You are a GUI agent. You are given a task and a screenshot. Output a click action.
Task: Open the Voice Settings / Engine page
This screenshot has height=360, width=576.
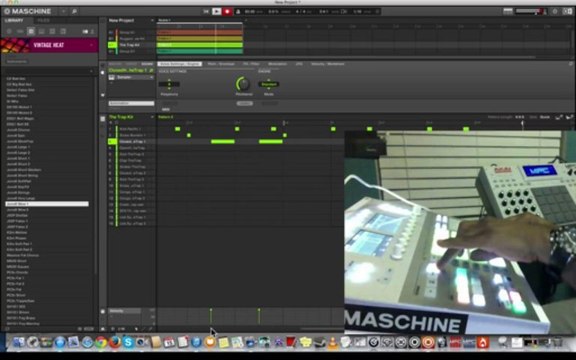[x=180, y=64]
